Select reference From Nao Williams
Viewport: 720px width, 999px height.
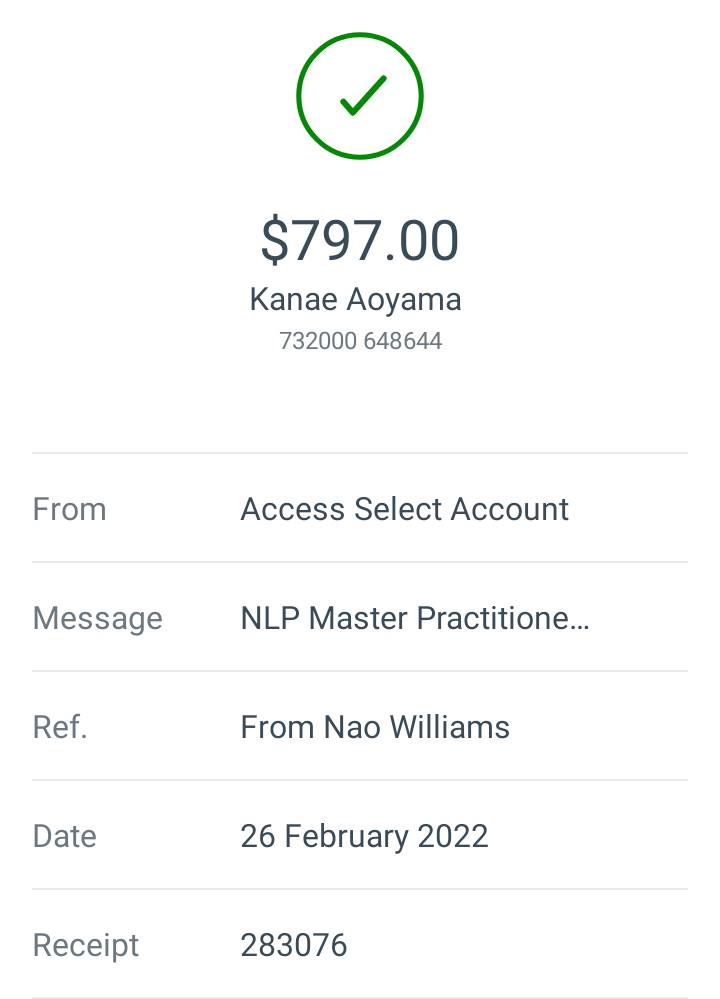pyautogui.click(x=375, y=727)
